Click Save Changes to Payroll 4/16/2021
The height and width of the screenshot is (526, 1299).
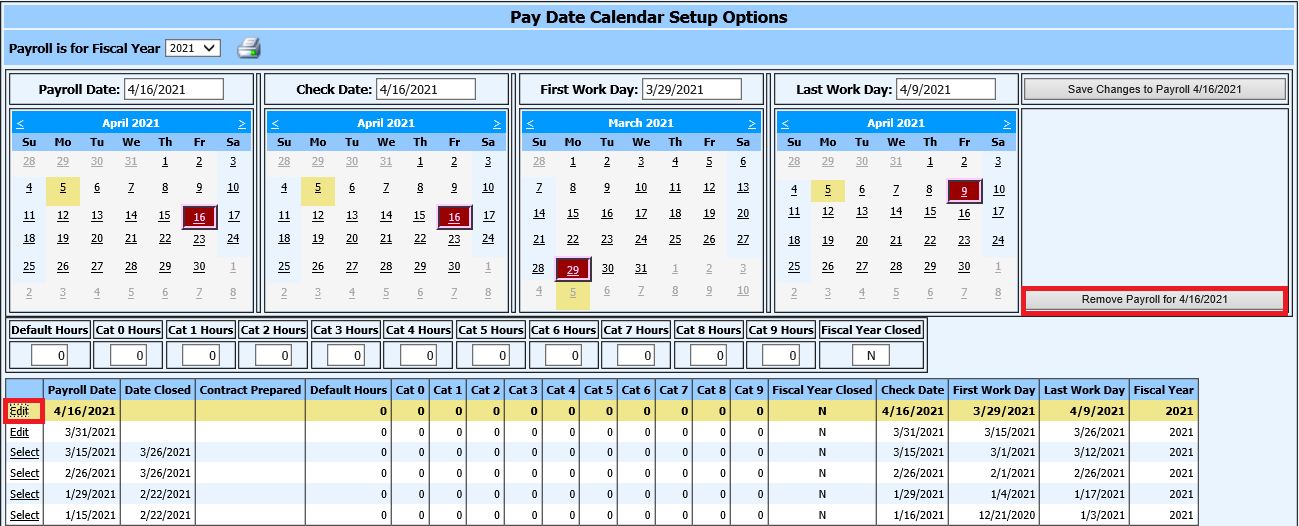(1154, 89)
